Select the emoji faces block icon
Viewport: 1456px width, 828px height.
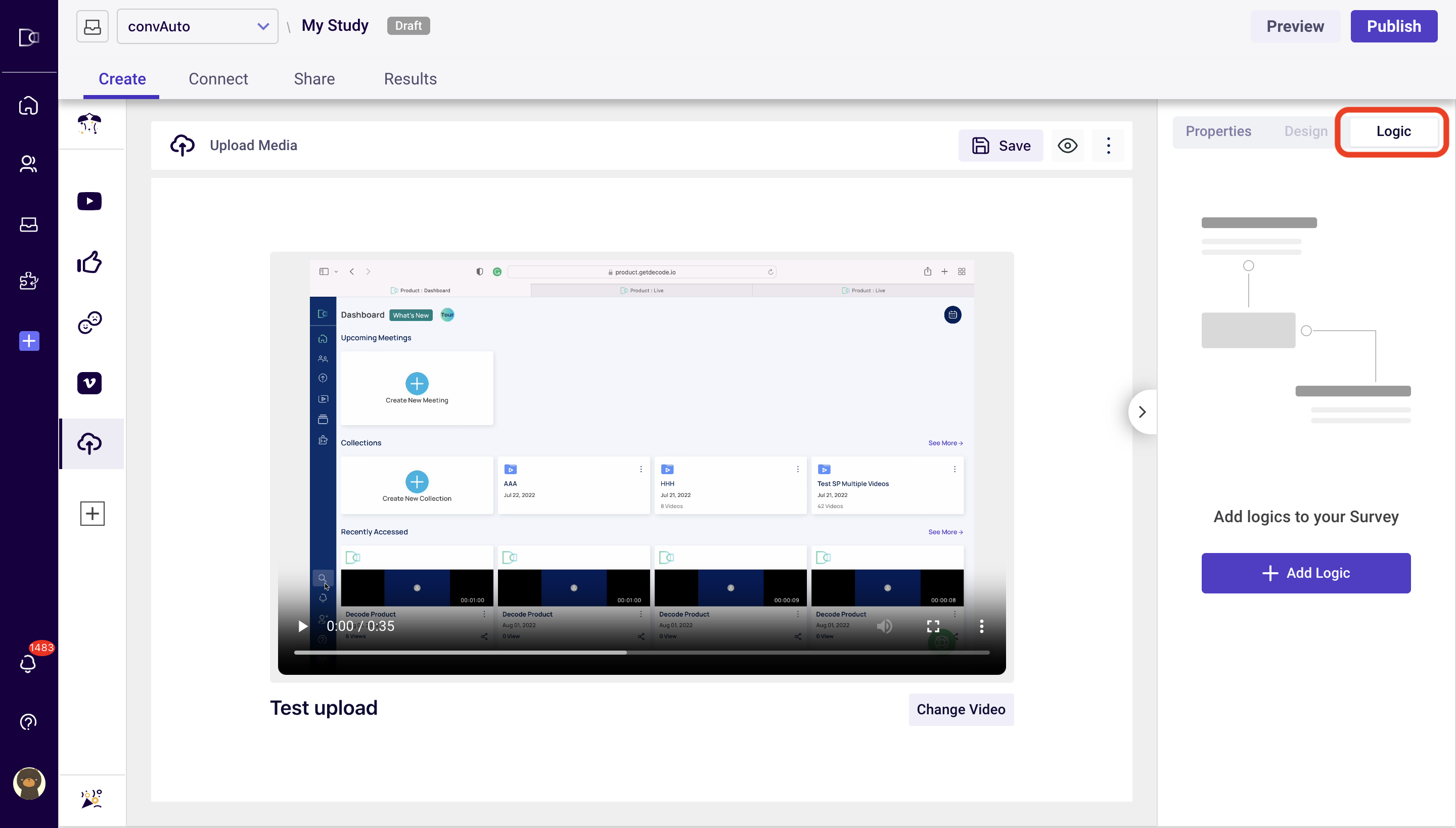(x=90, y=323)
